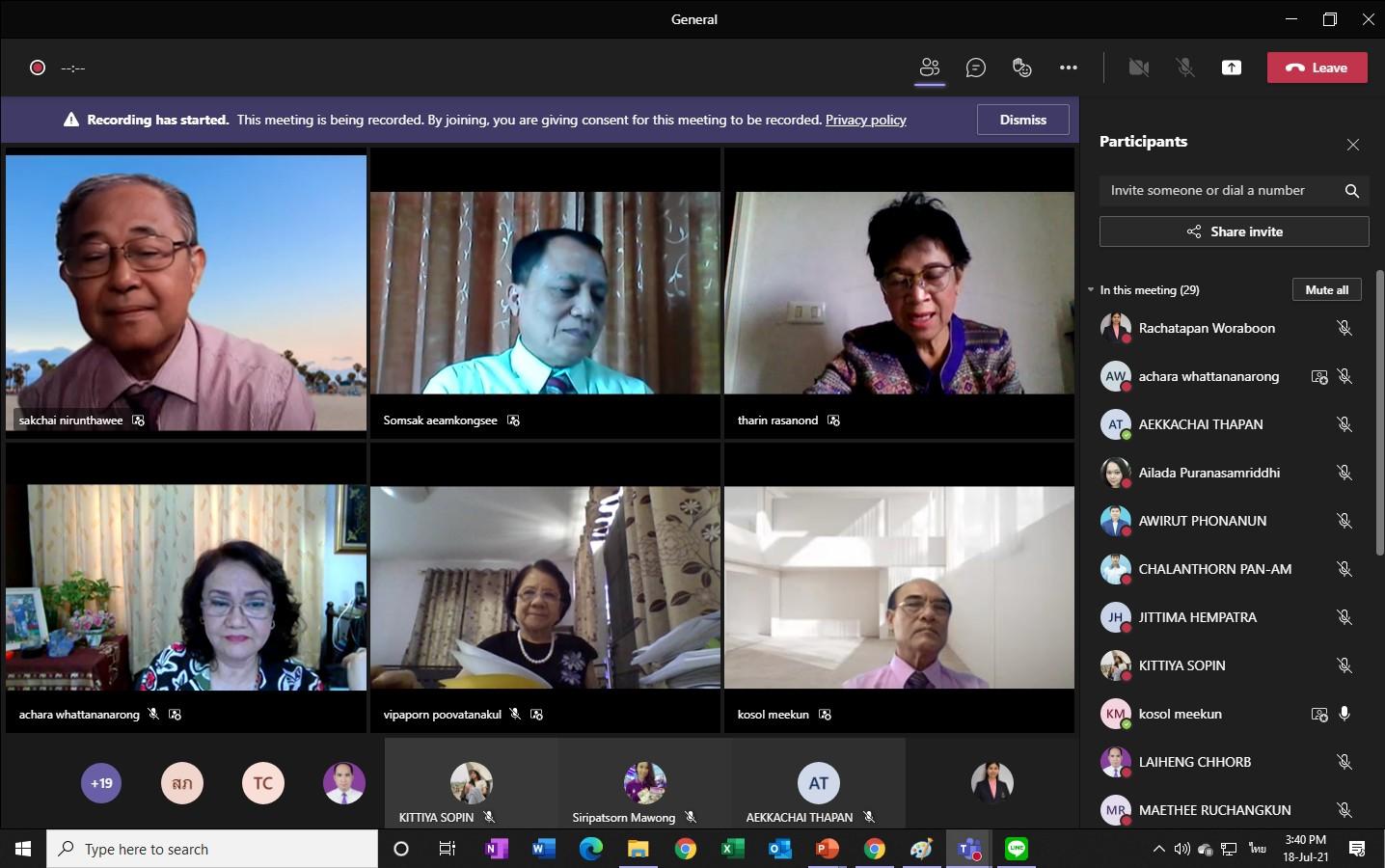Click Mute all participants
Viewport: 1385px width, 868px height.
coord(1326,289)
